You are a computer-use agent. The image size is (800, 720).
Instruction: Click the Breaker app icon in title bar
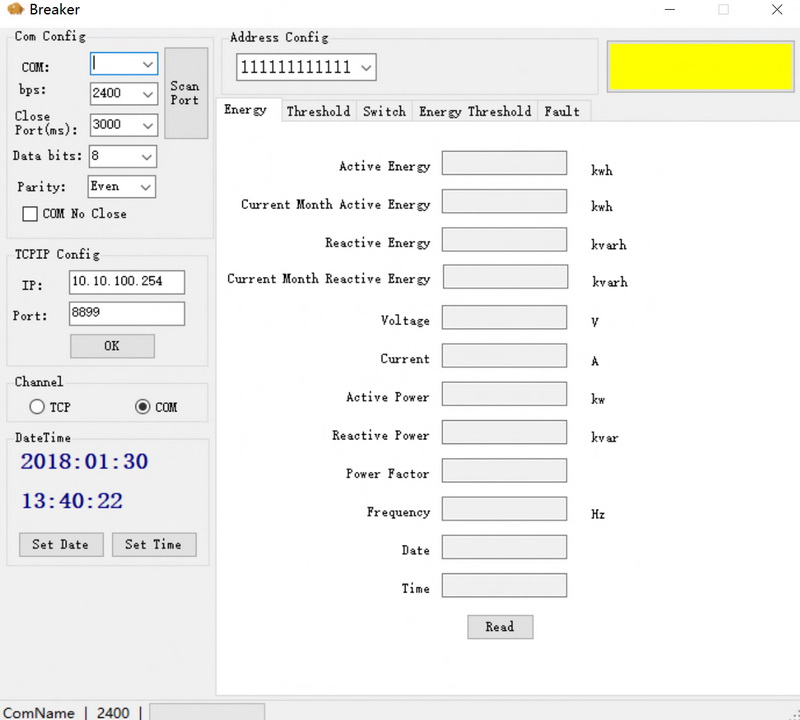(x=14, y=10)
